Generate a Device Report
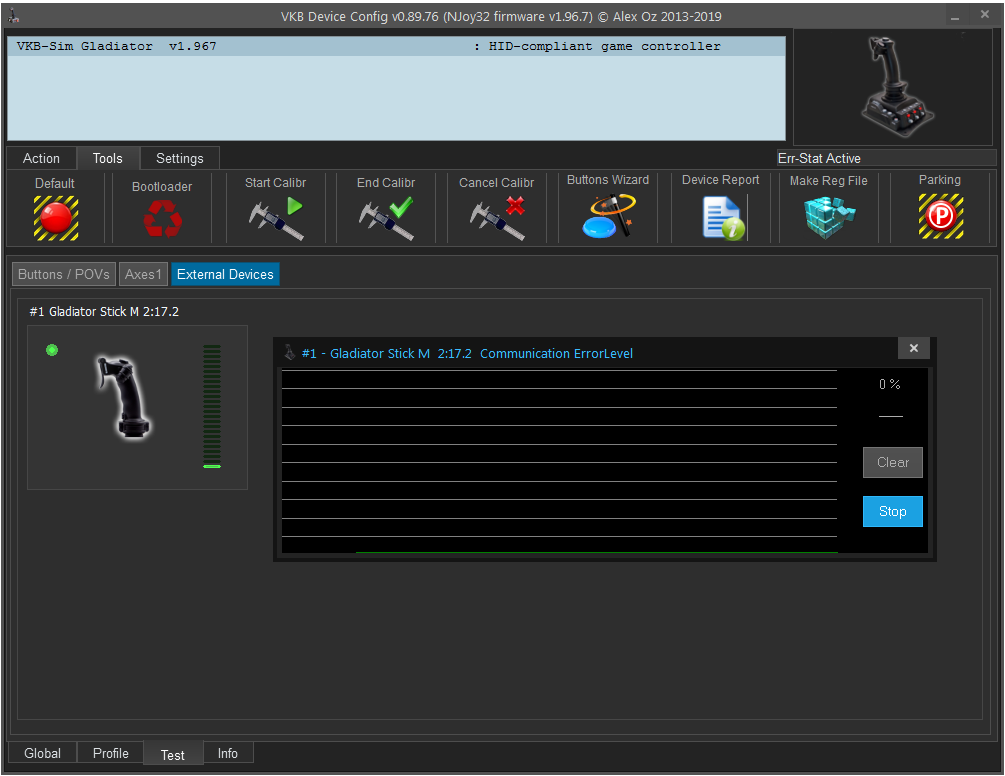The image size is (1005, 776). coord(721,217)
